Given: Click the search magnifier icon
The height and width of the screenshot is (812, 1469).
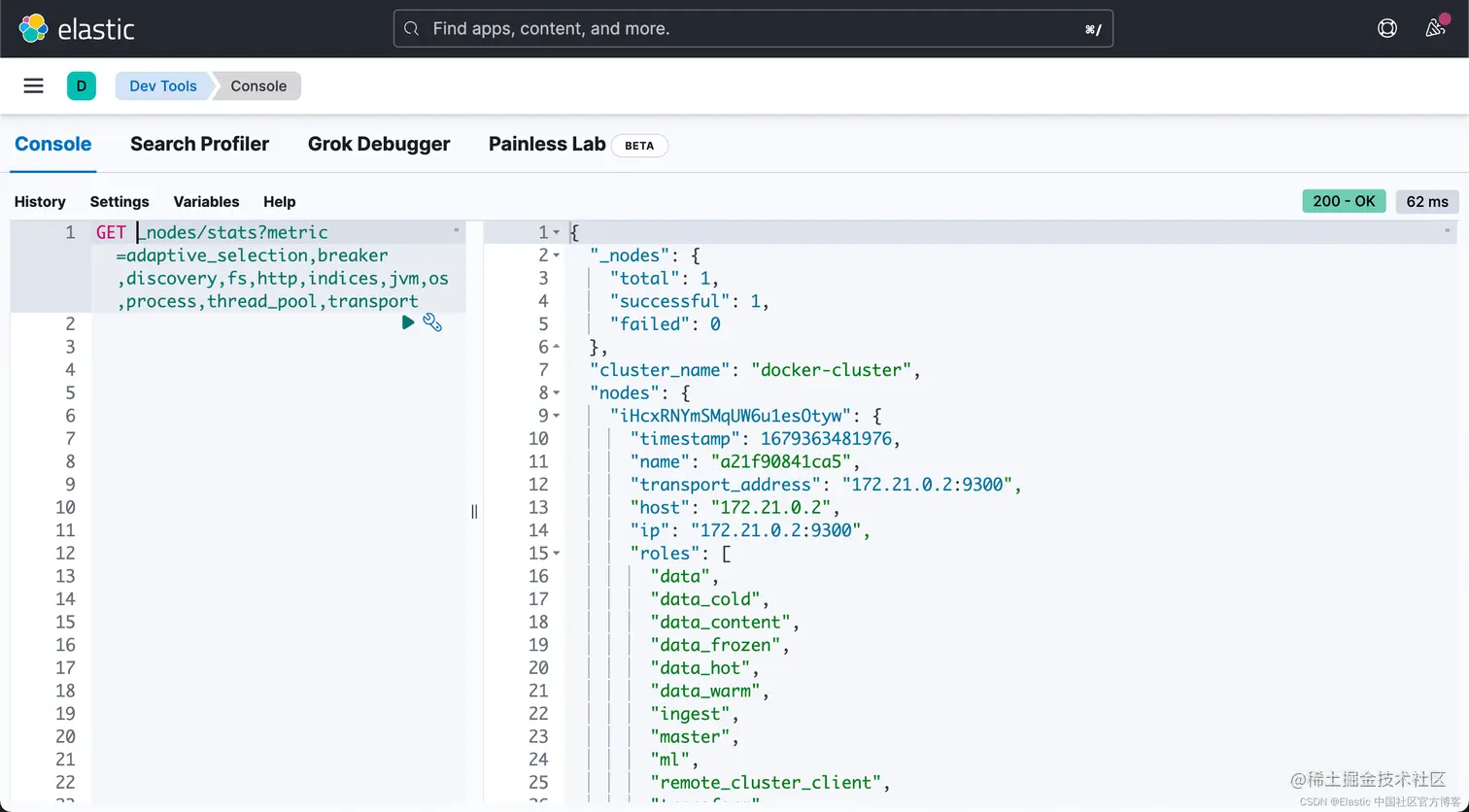Looking at the screenshot, I should click(411, 29).
